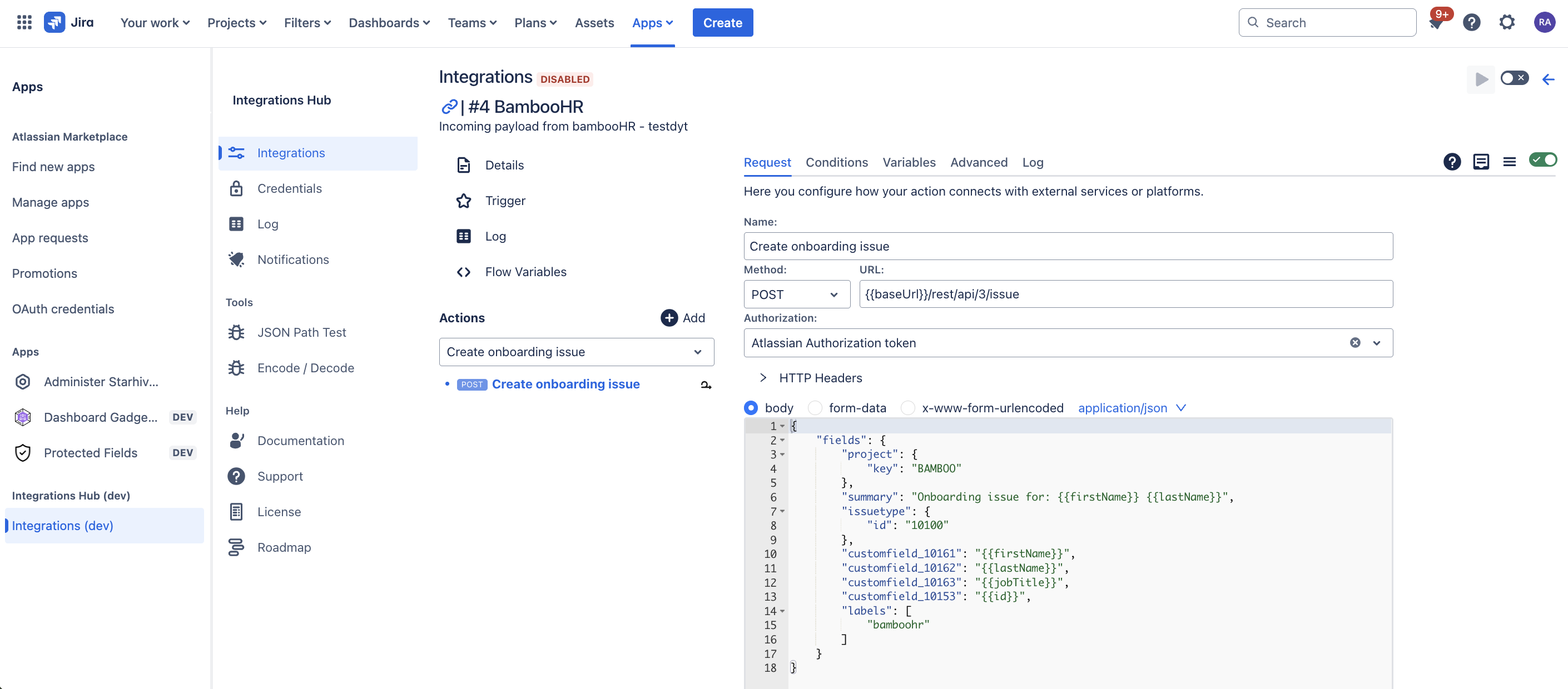This screenshot has width=1568, height=689.
Task: Select the form-data radio button
Action: point(815,407)
